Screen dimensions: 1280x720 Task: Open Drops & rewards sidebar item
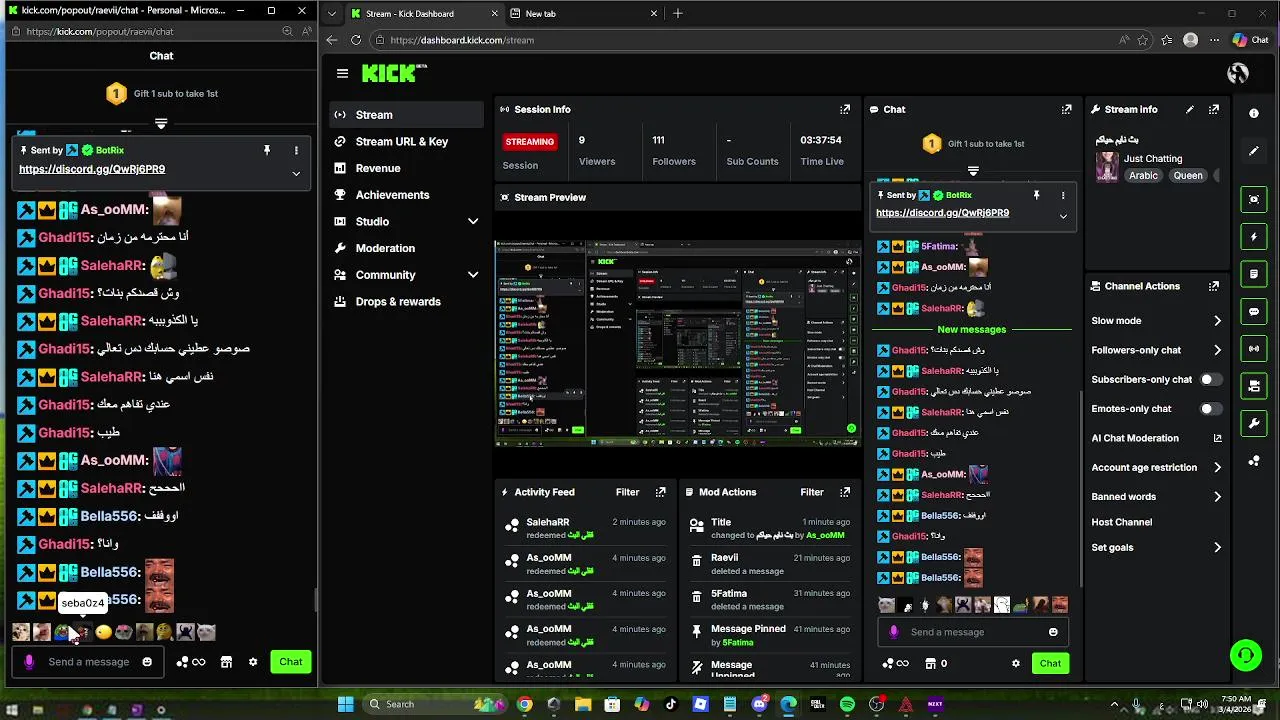point(406,301)
